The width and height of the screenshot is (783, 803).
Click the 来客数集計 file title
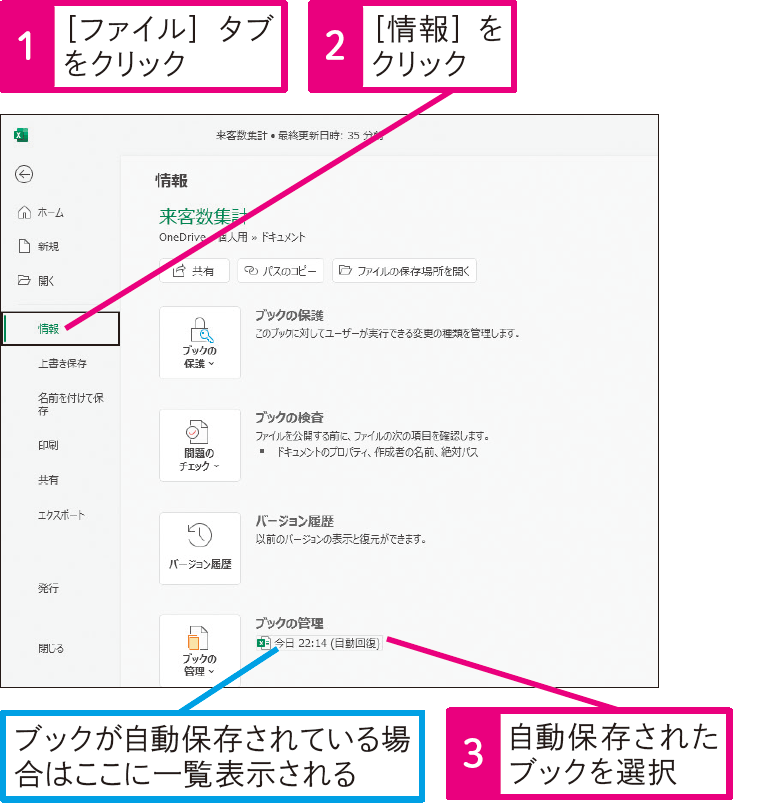pos(203,217)
